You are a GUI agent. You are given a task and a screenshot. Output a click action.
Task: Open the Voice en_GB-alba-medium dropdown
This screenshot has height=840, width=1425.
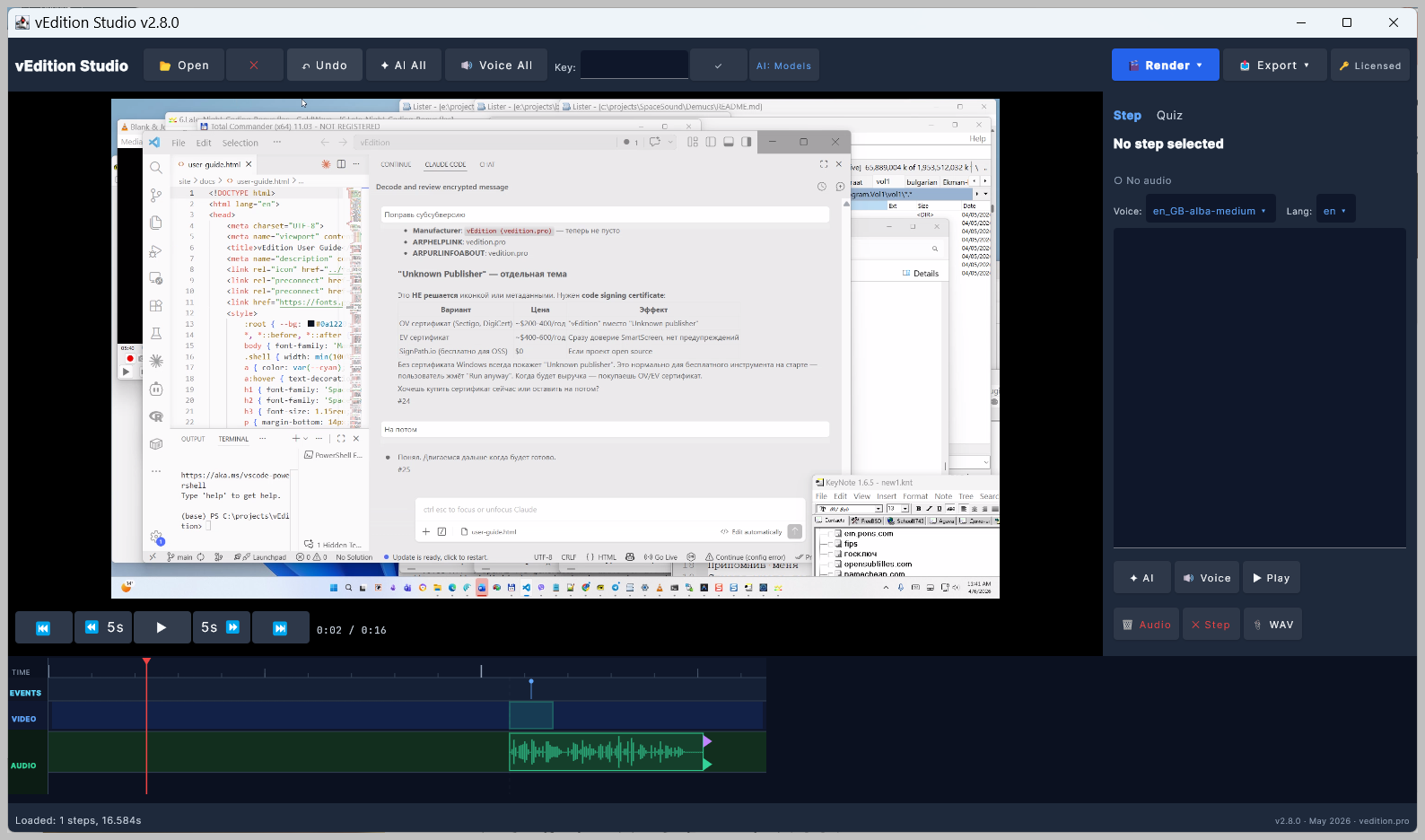(1211, 211)
